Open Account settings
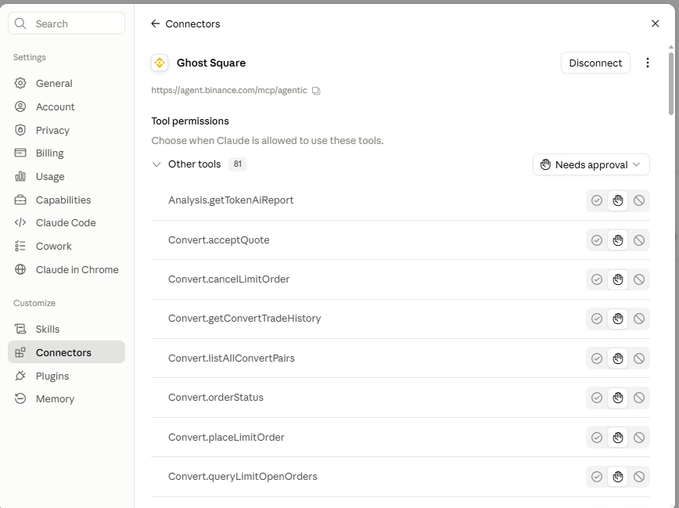 [66, 107]
